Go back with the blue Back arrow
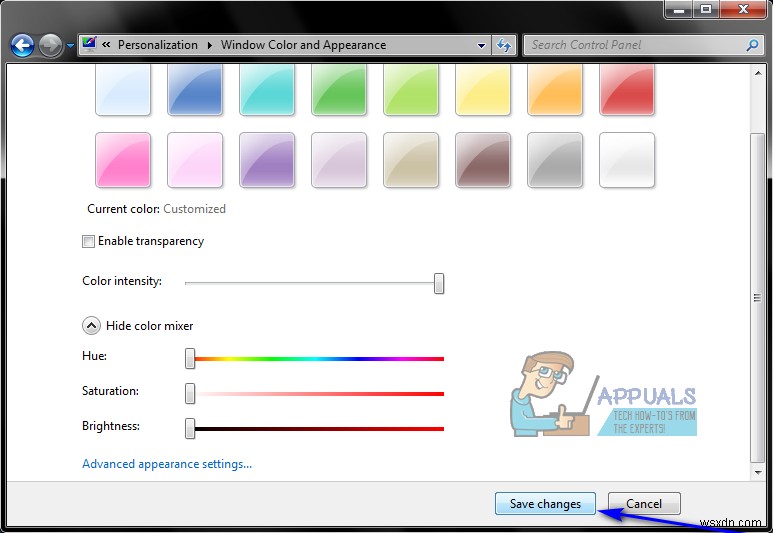The height and width of the screenshot is (533, 773). click(x=22, y=46)
